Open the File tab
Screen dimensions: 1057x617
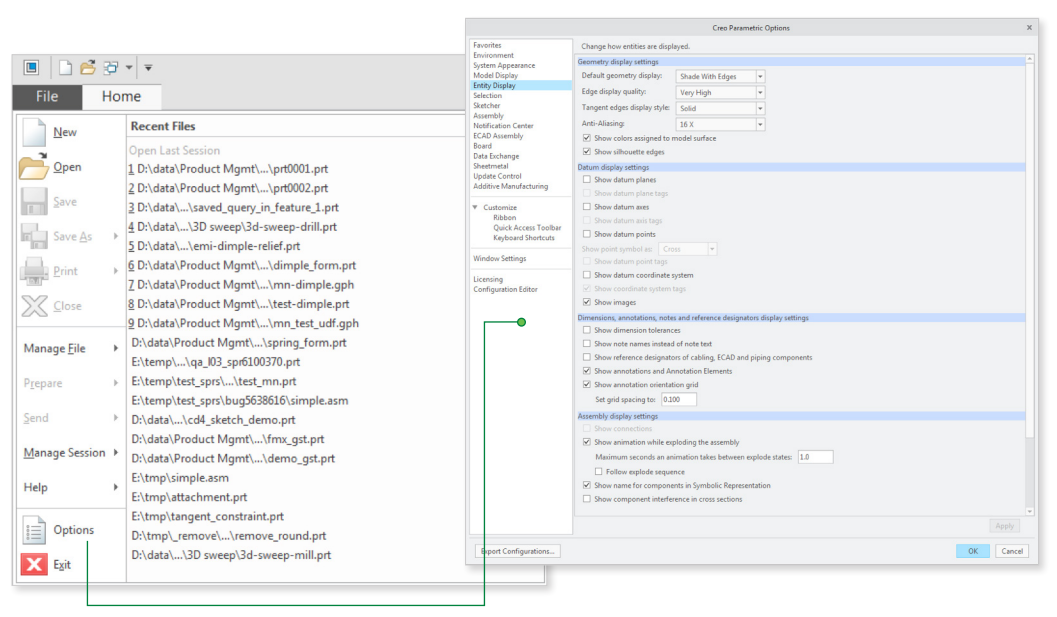[x=47, y=96]
